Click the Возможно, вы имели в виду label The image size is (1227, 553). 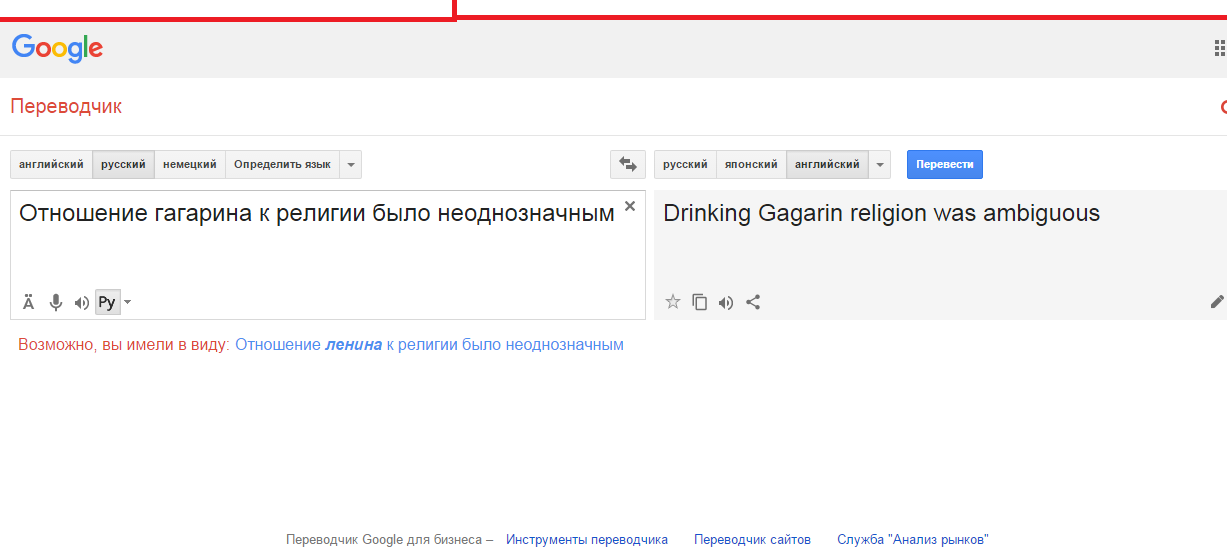124,345
